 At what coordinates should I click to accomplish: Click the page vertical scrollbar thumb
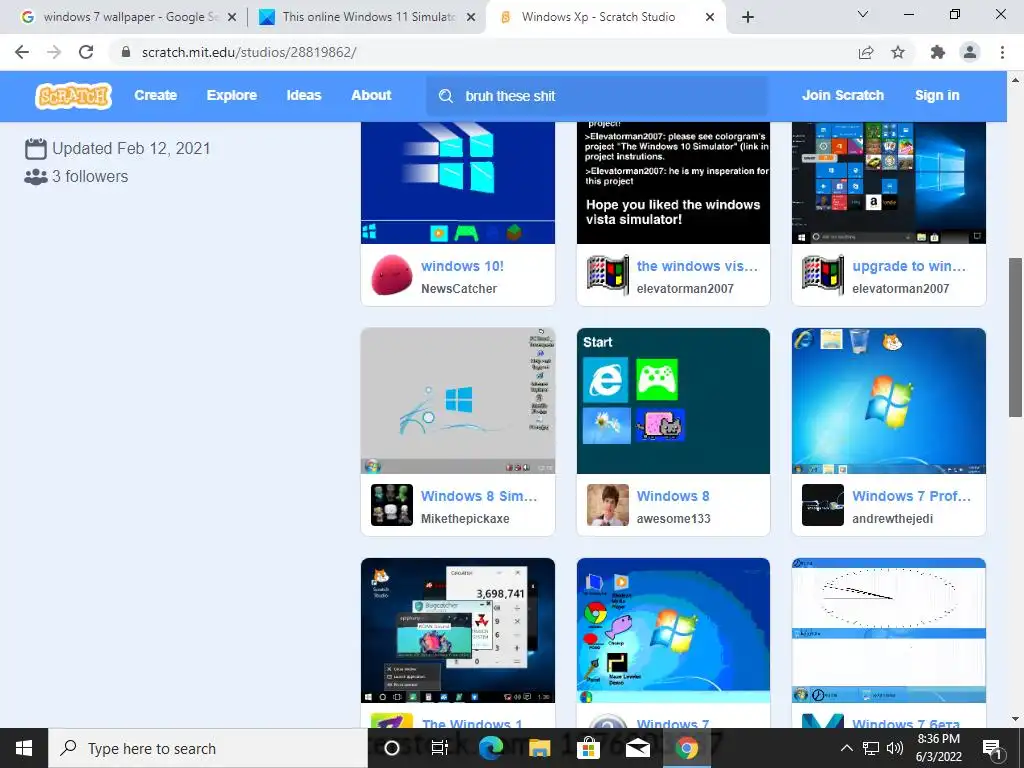click(1015, 337)
